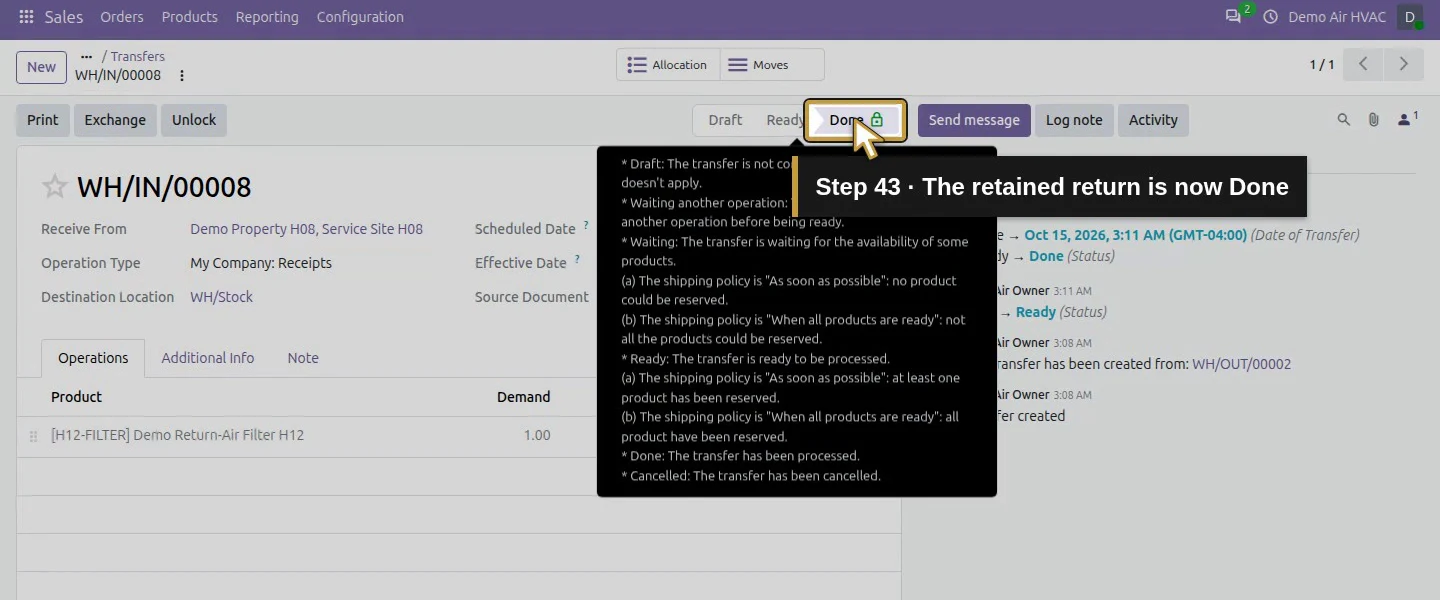Open the Sales app home

pyautogui.click(x=64, y=17)
